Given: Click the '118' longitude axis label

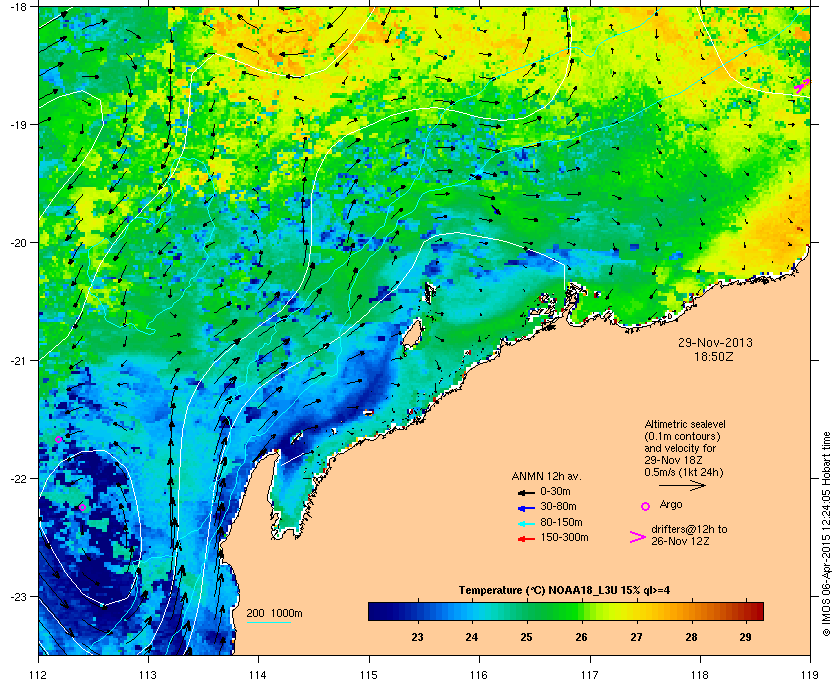Looking at the screenshot, I should 700,674.
